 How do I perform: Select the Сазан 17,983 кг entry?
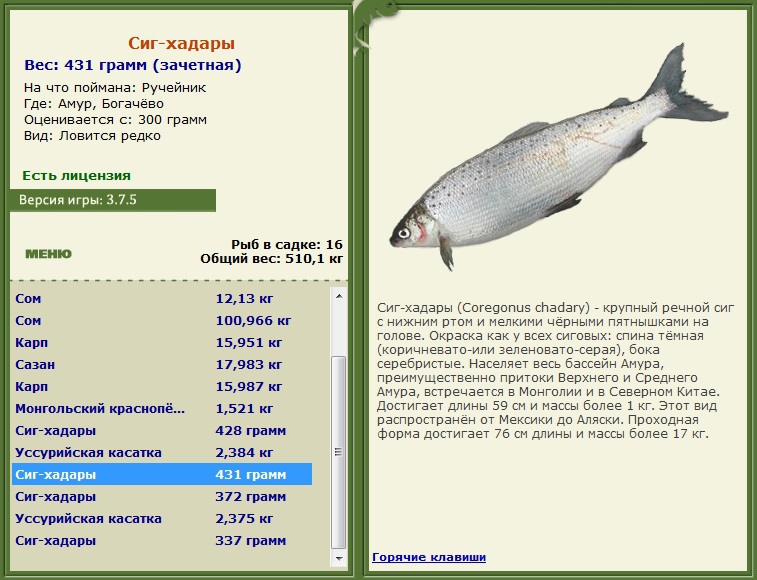click(x=162, y=365)
